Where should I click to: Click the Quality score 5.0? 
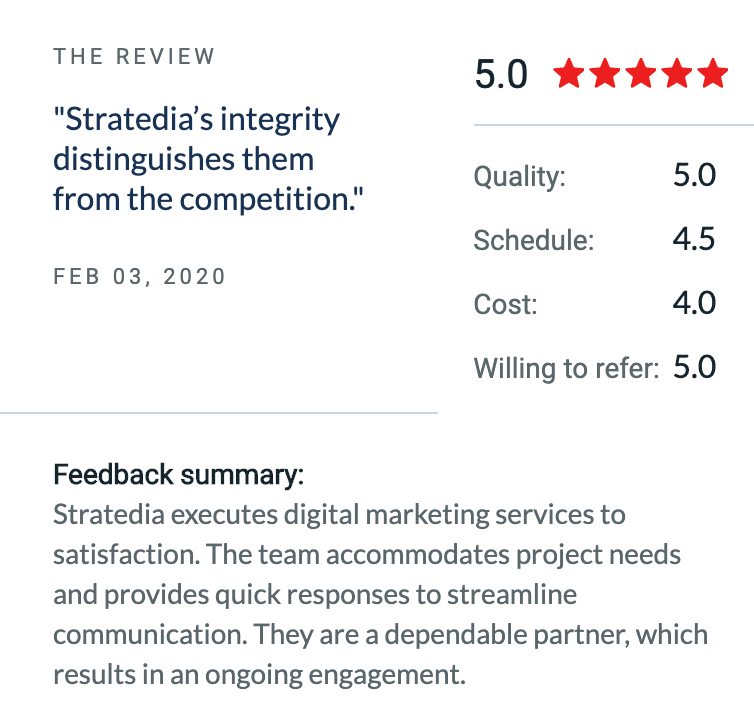(694, 175)
